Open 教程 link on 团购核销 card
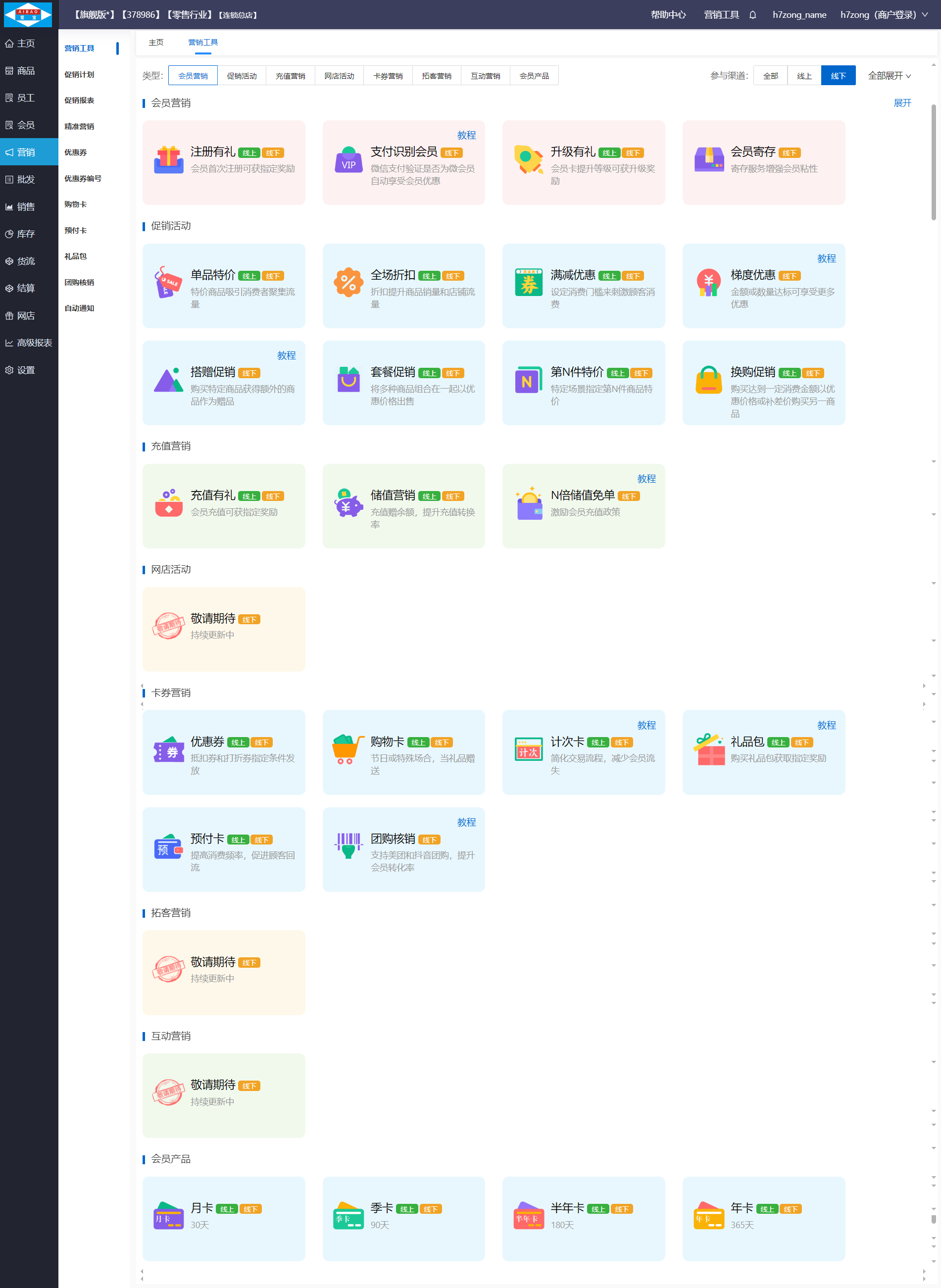941x1288 pixels. coord(466,822)
